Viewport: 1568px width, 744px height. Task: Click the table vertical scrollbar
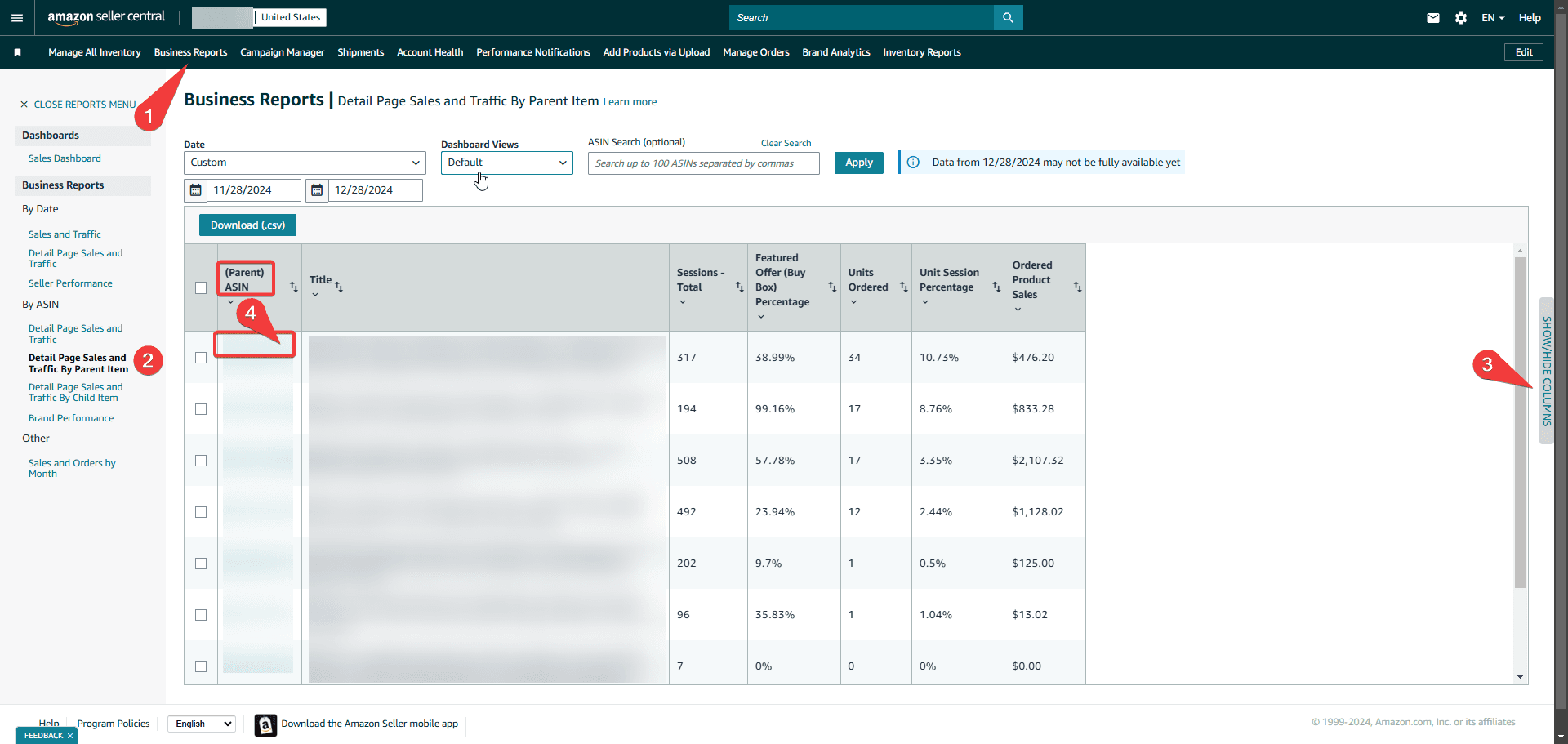(x=1520, y=422)
